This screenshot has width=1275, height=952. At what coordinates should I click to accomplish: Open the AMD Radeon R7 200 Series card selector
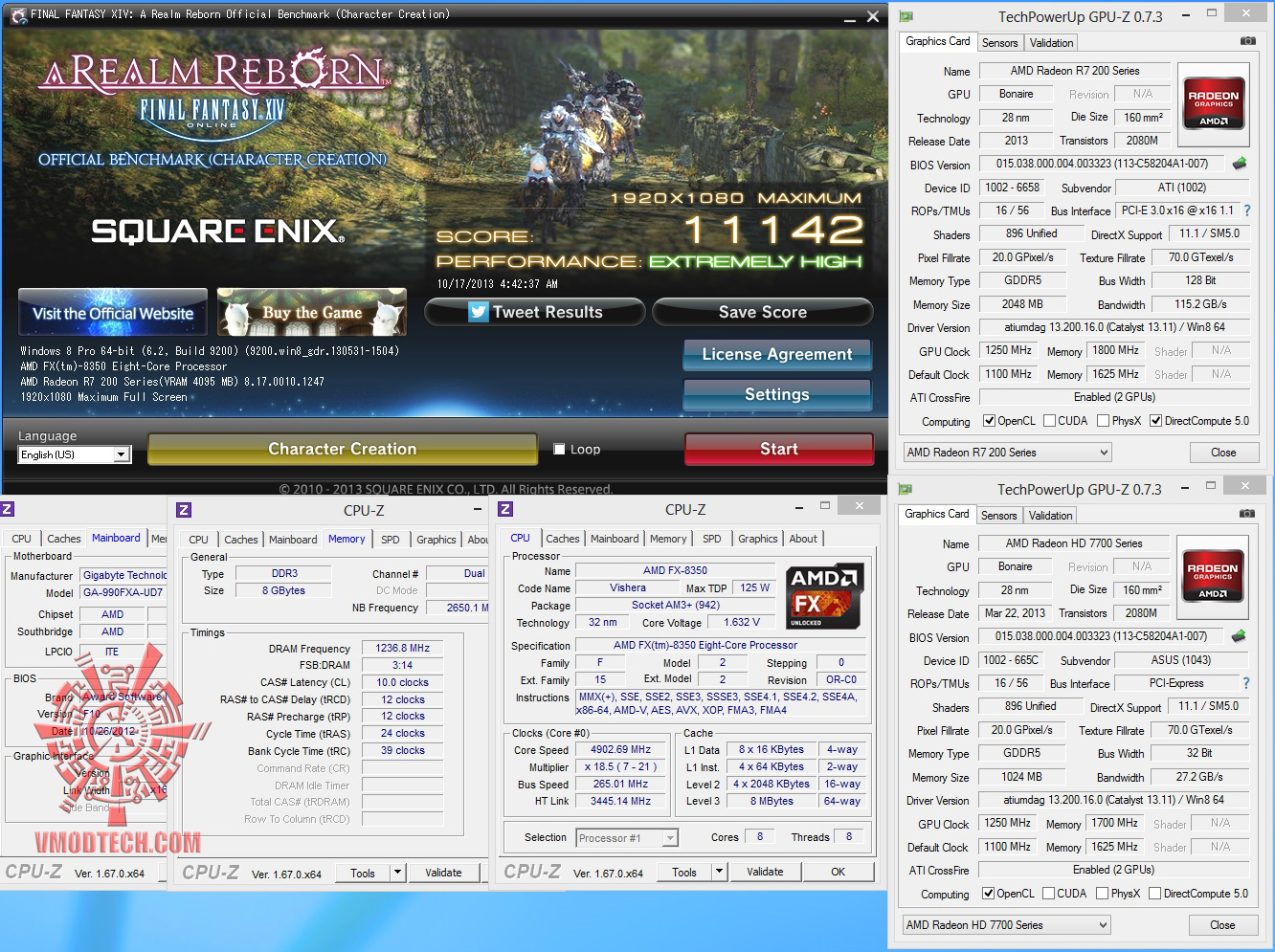pos(1008,453)
